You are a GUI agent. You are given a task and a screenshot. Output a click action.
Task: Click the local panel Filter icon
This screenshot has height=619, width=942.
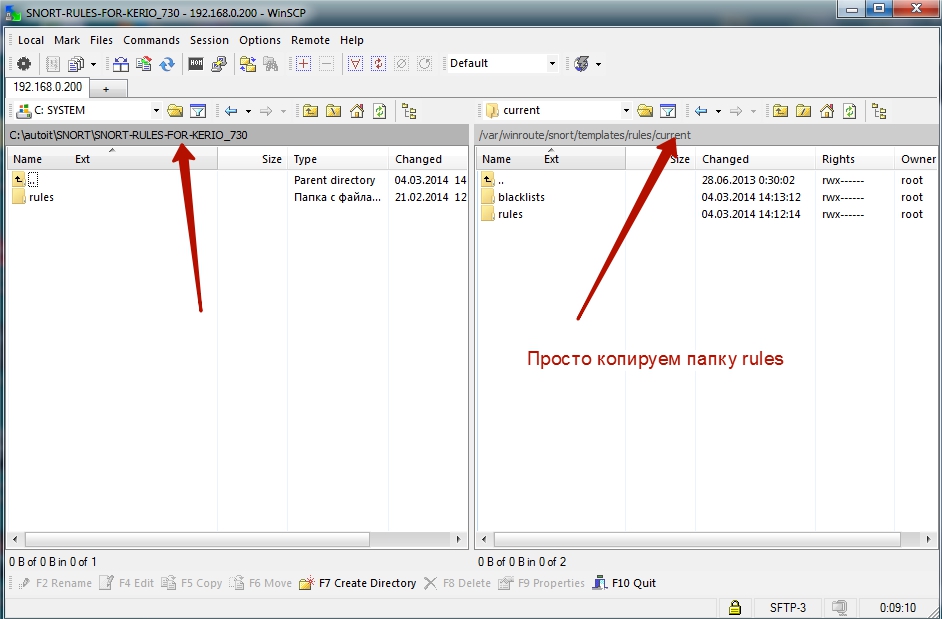click(x=198, y=111)
